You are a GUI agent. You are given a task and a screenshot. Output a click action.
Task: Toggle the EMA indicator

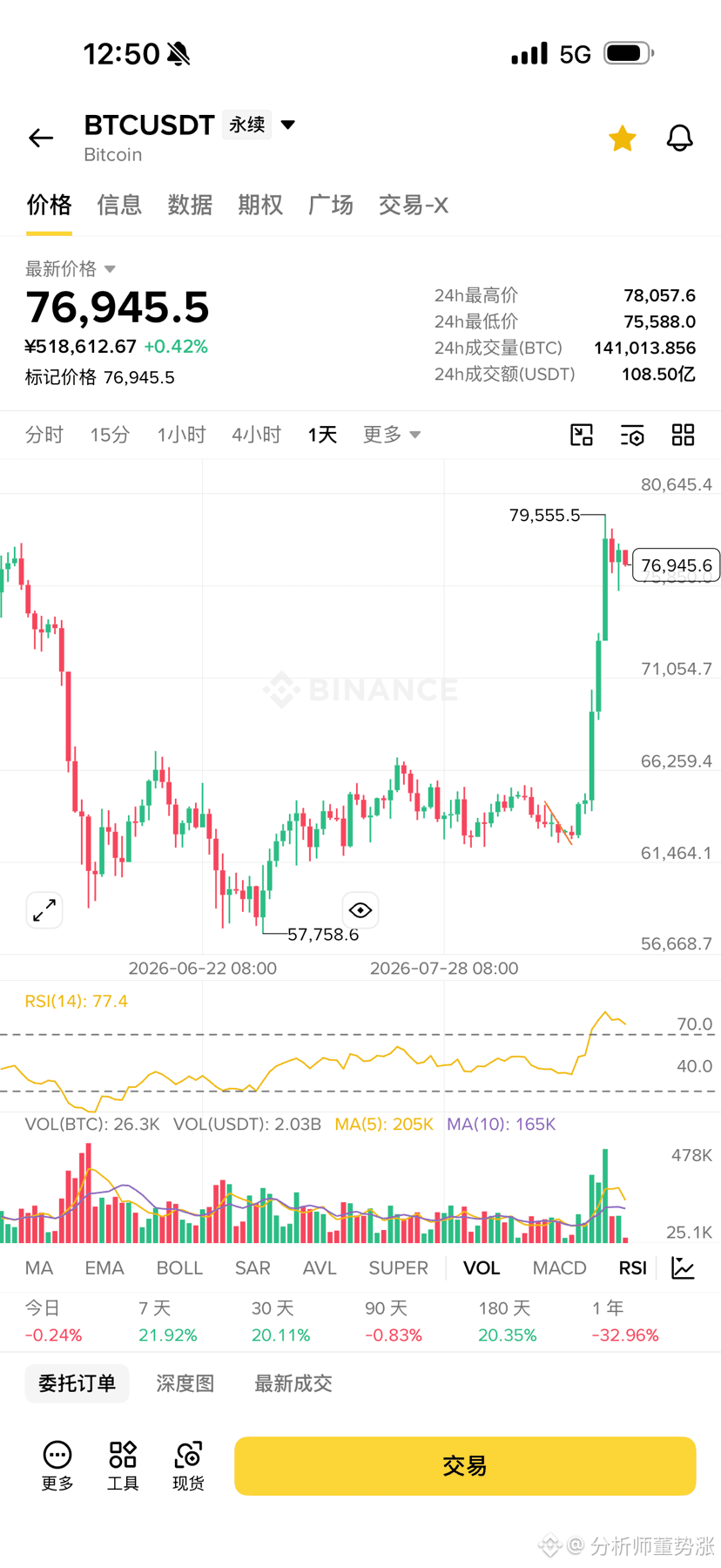[x=104, y=1268]
